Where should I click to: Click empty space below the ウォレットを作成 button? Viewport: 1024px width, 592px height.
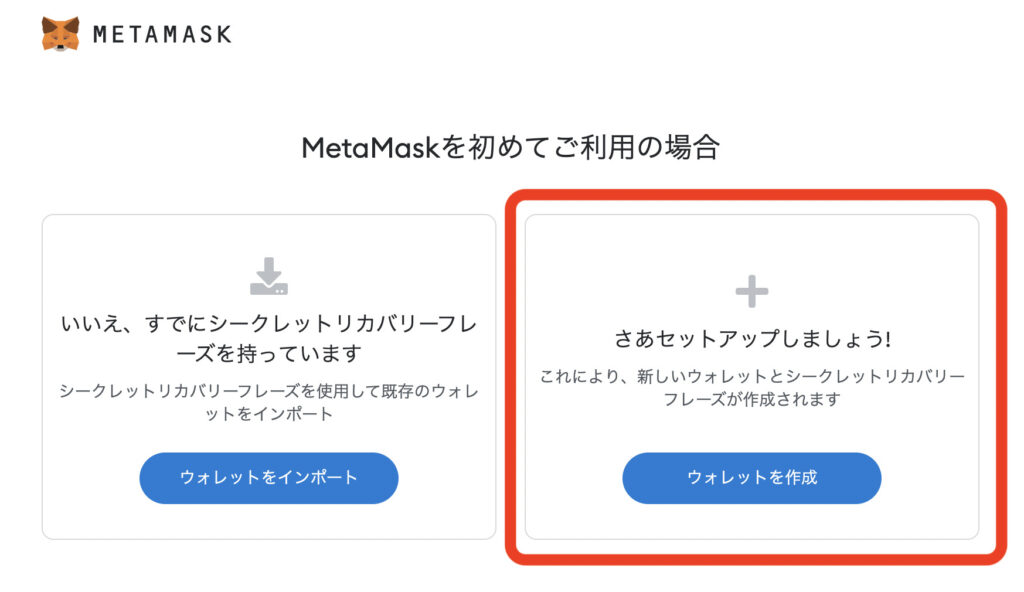[751, 520]
